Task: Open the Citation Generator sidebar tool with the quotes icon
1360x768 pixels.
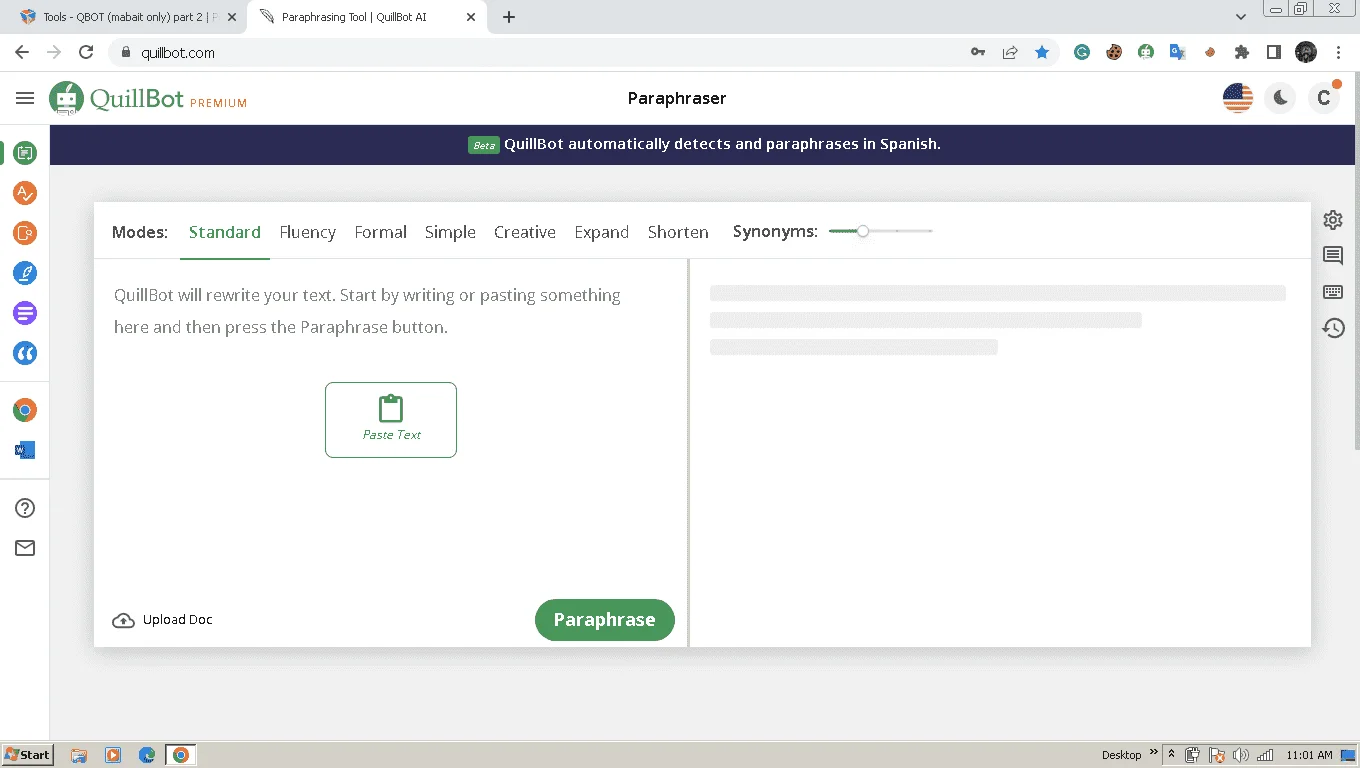Action: [25, 353]
